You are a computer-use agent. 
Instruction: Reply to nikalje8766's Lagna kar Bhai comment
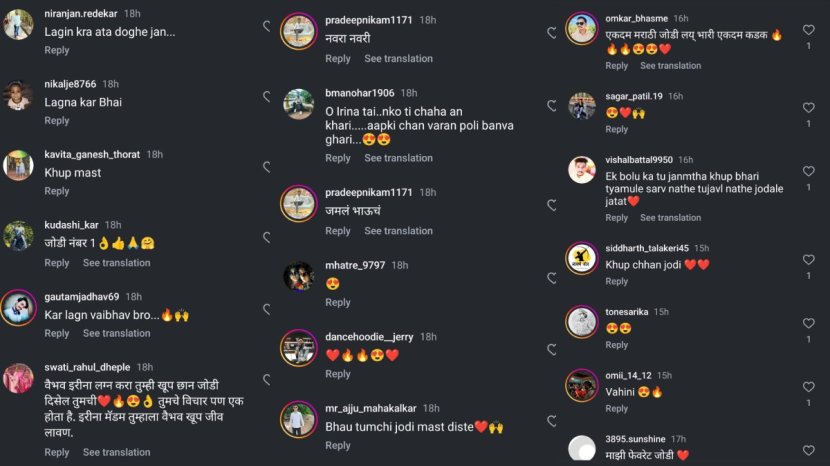click(57, 121)
